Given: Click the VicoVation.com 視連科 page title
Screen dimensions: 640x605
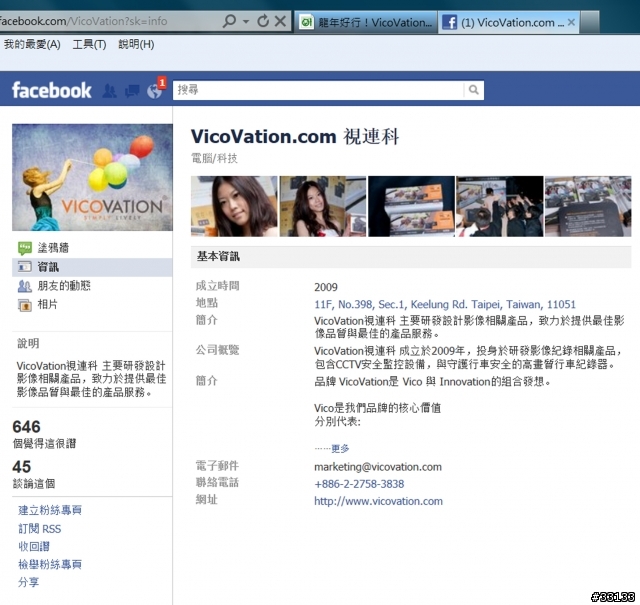Looking at the screenshot, I should click(x=295, y=136).
